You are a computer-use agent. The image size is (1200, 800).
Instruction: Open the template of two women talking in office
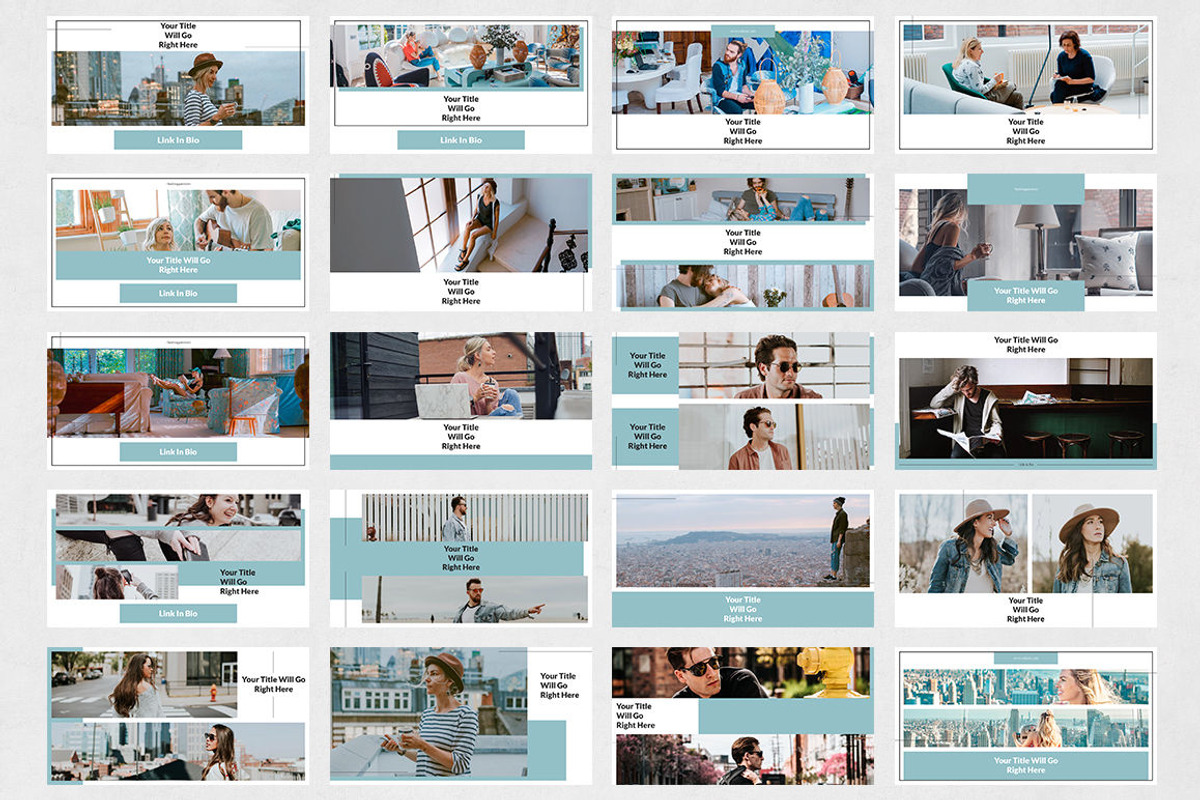click(1026, 83)
